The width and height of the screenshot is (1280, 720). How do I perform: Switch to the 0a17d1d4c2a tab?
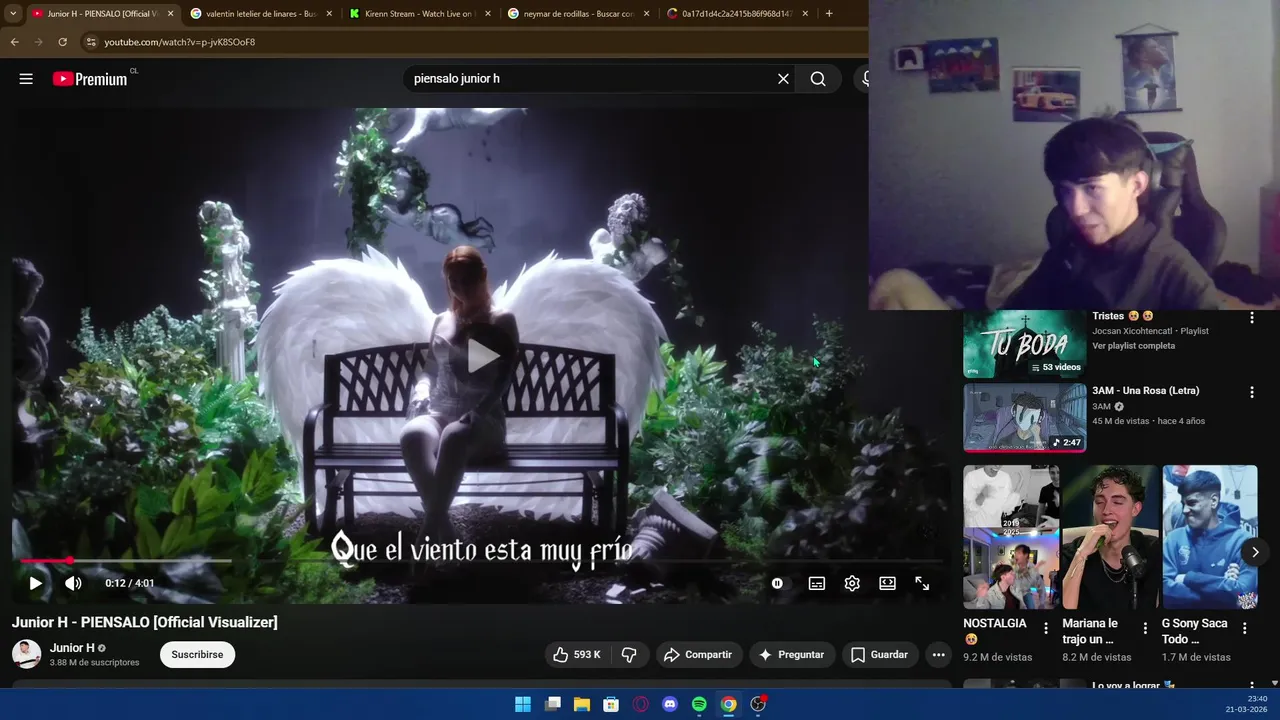(x=737, y=14)
